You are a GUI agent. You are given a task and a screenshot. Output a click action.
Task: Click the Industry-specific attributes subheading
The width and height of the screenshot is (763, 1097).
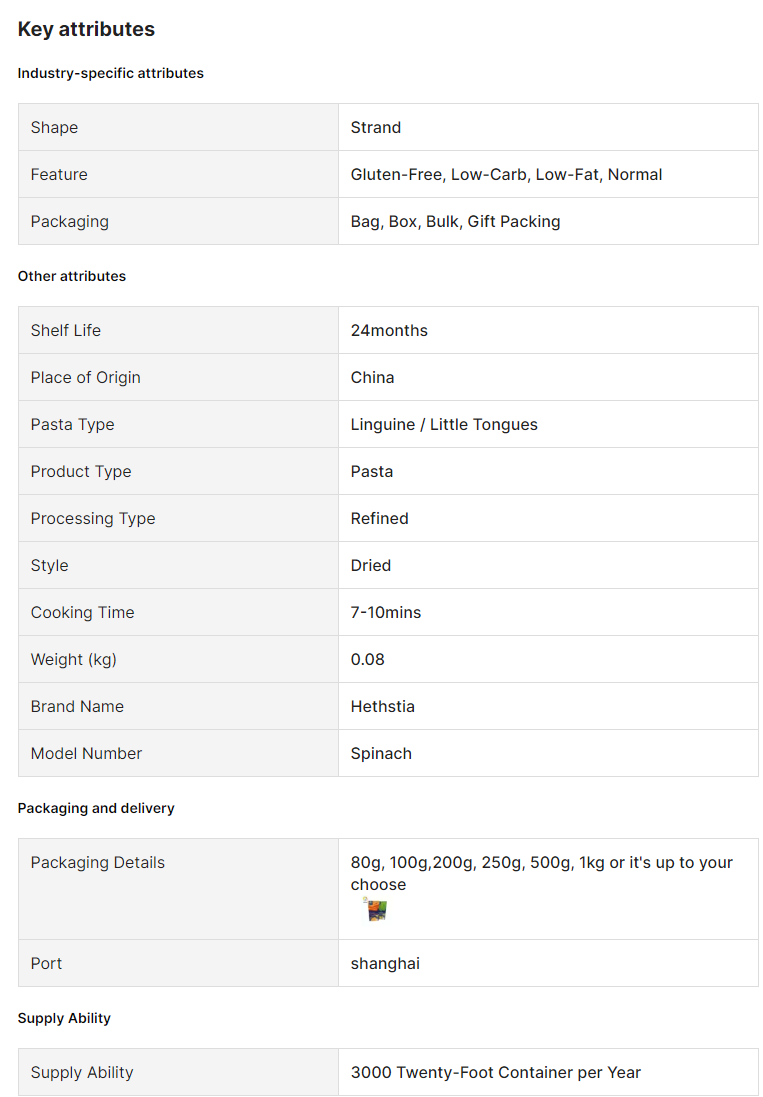pyautogui.click(x=110, y=73)
